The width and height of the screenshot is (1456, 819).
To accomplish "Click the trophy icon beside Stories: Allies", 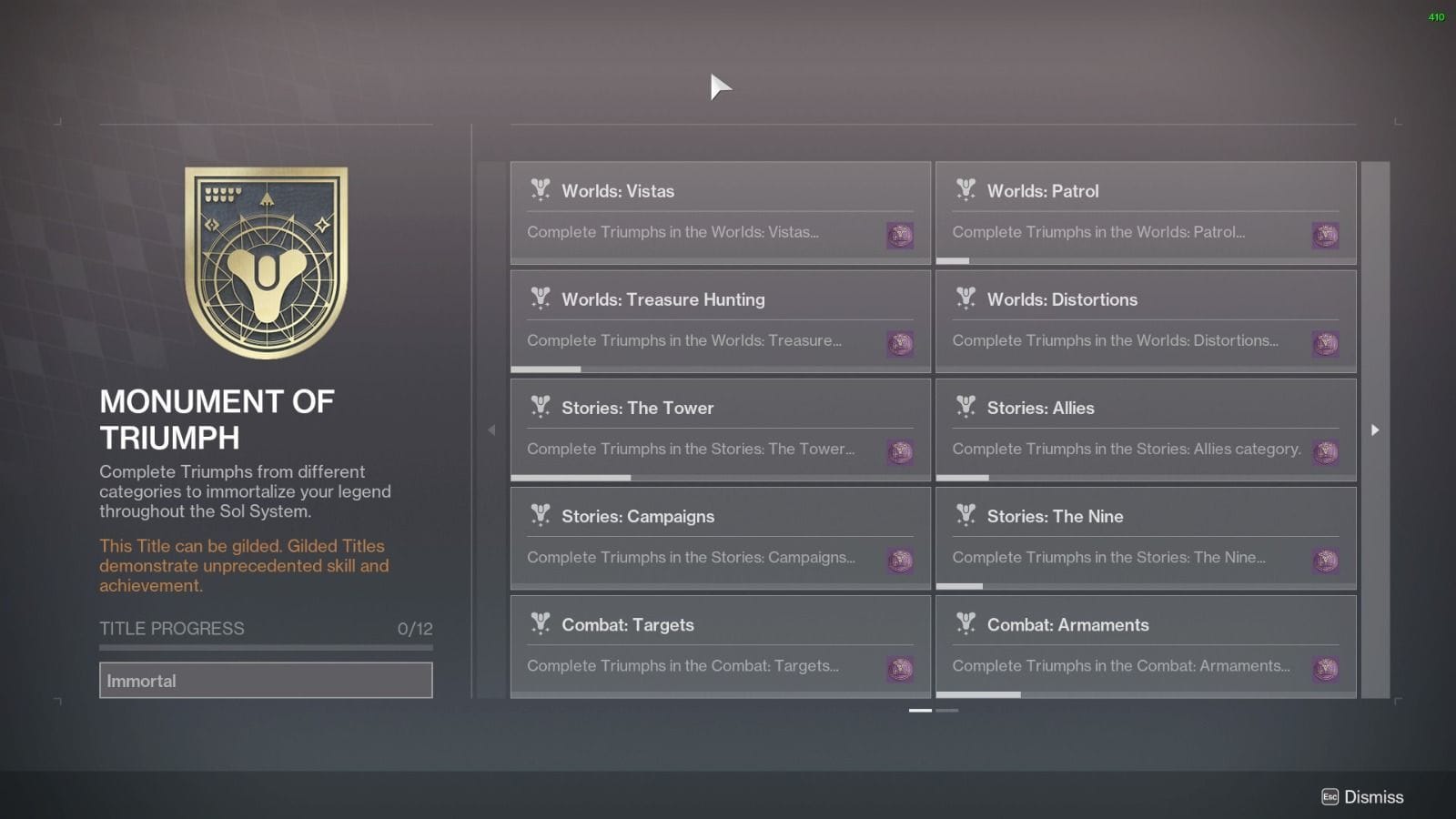I will pyautogui.click(x=966, y=406).
